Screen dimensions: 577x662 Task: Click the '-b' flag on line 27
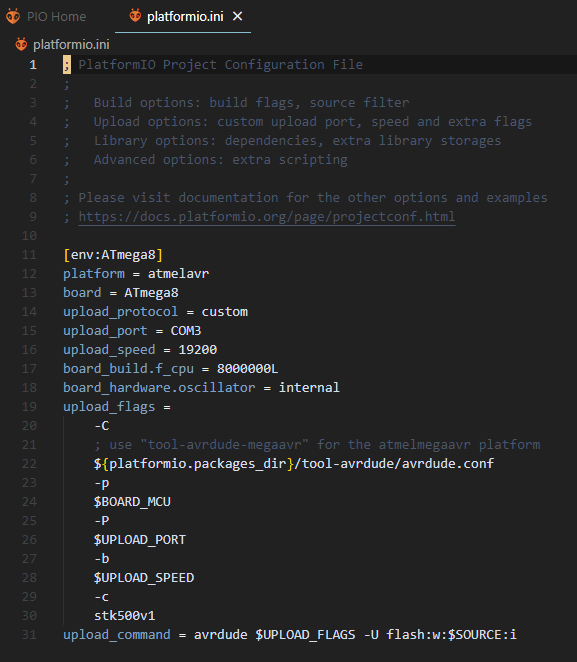[x=102, y=559]
